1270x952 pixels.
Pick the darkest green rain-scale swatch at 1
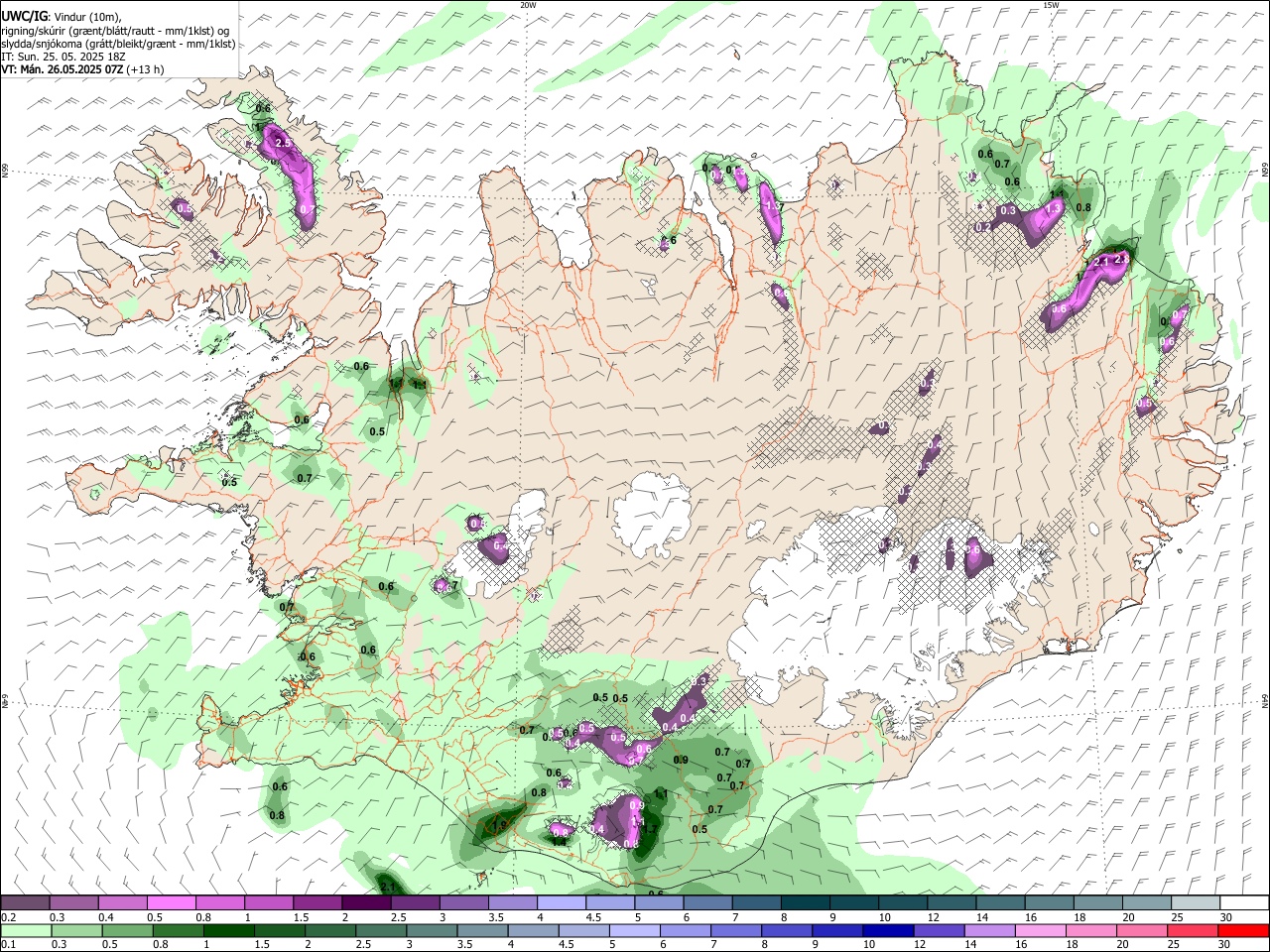[x=227, y=930]
